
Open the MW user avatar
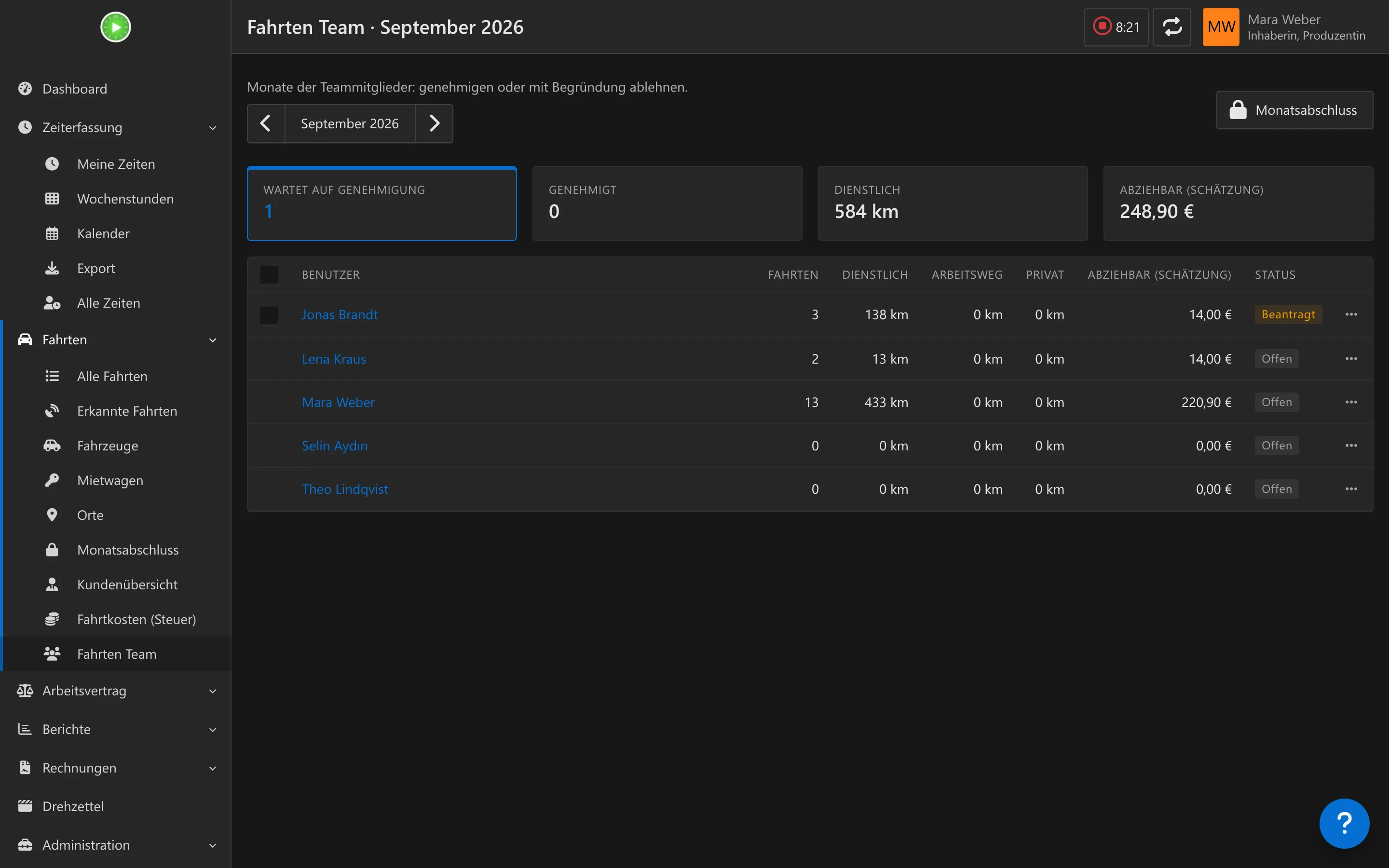[1221, 27]
